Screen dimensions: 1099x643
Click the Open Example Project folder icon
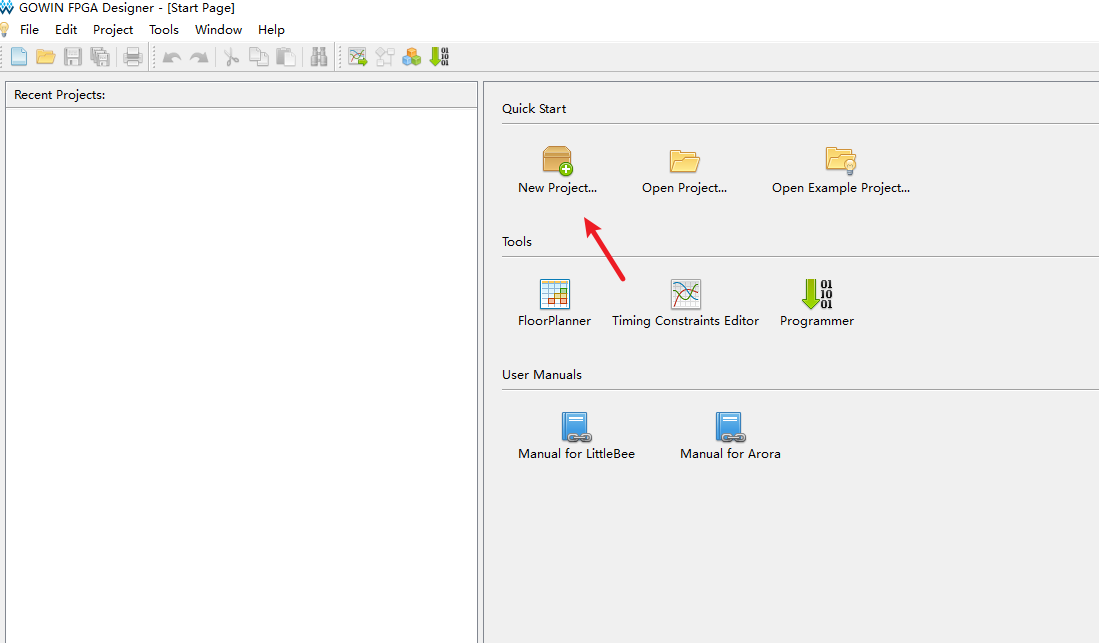pyautogui.click(x=841, y=160)
